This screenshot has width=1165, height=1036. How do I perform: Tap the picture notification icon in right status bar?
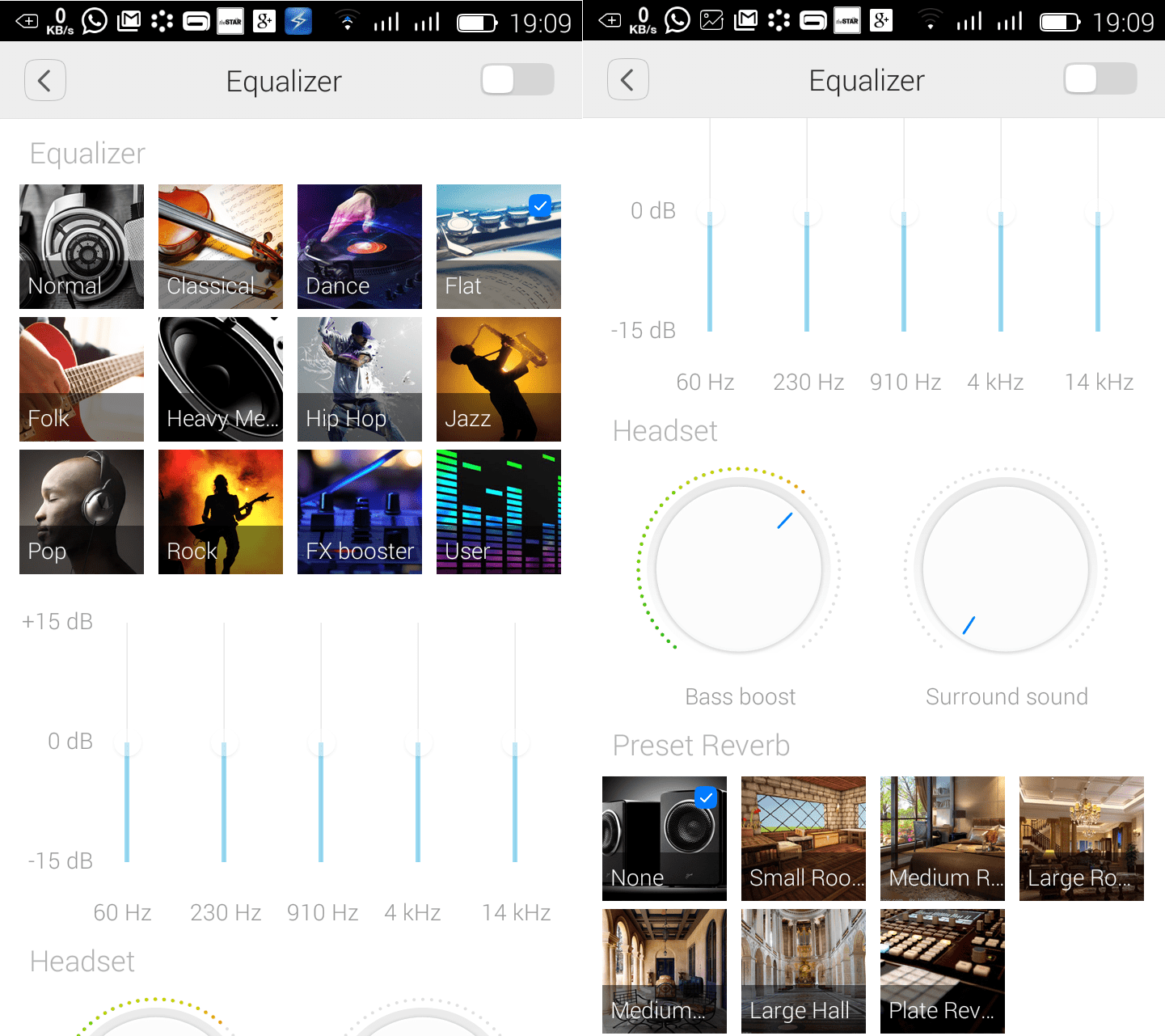[x=711, y=20]
